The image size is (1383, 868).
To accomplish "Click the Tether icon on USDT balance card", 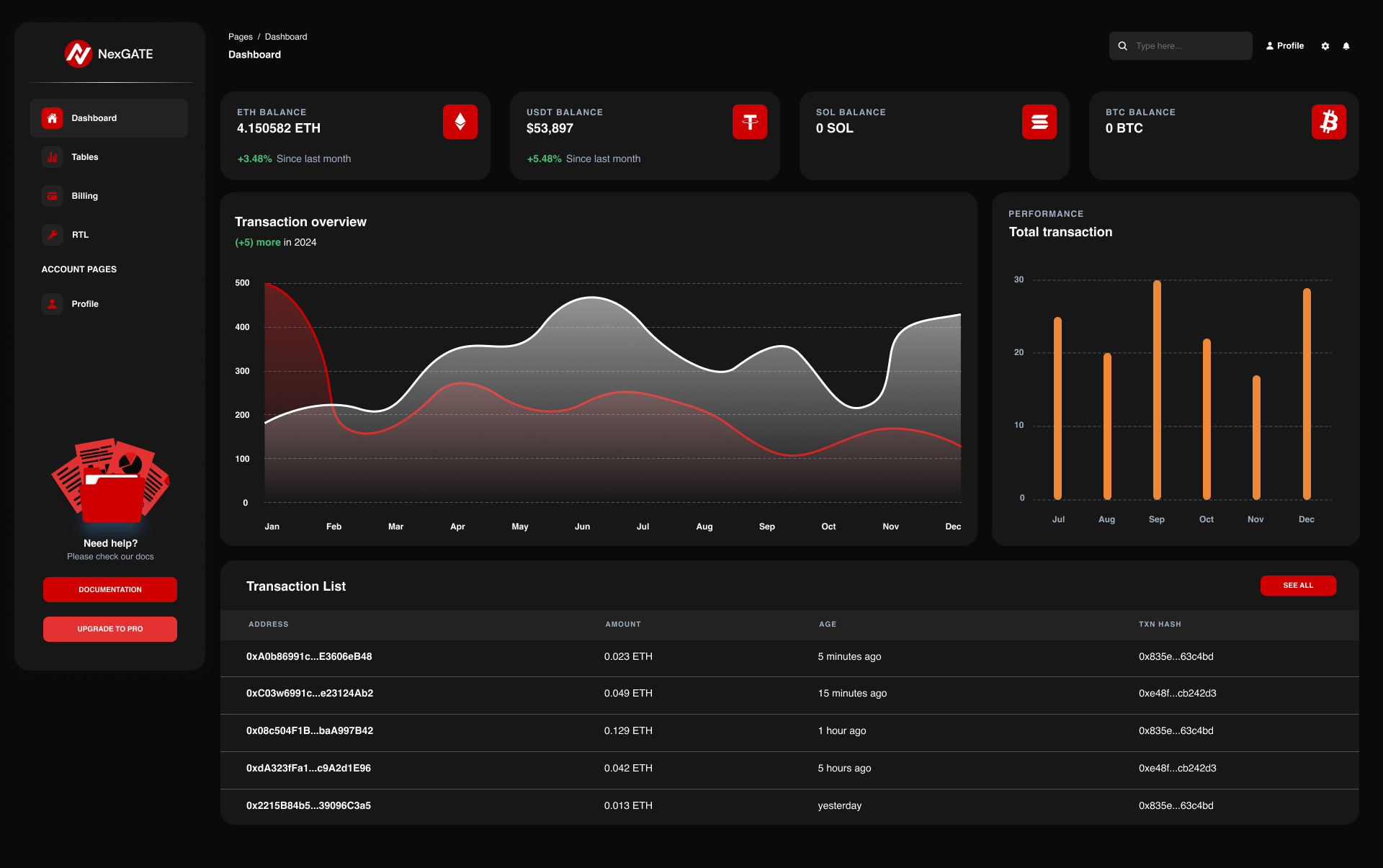I will pos(750,122).
